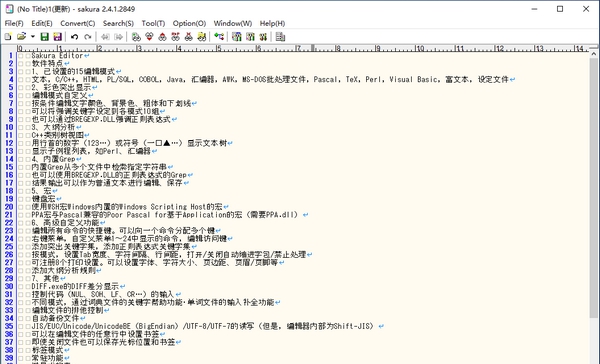
Task: Open the Edit(E) menu
Action: click(x=42, y=23)
